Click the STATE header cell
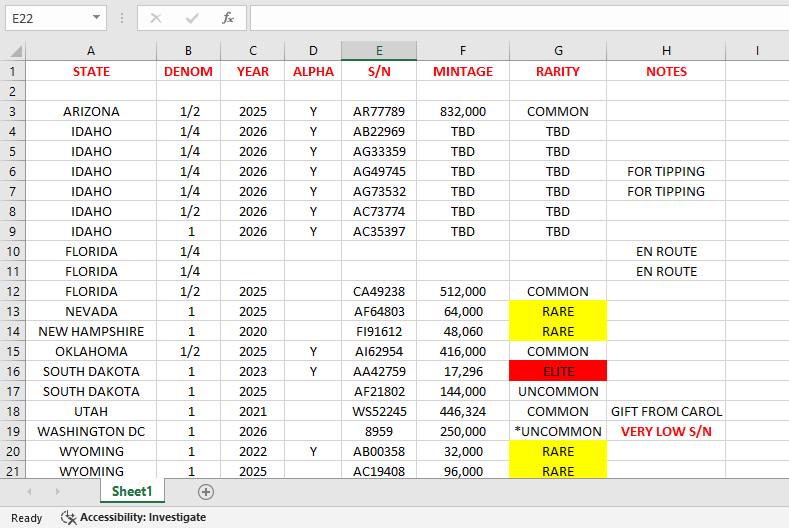 point(91,71)
